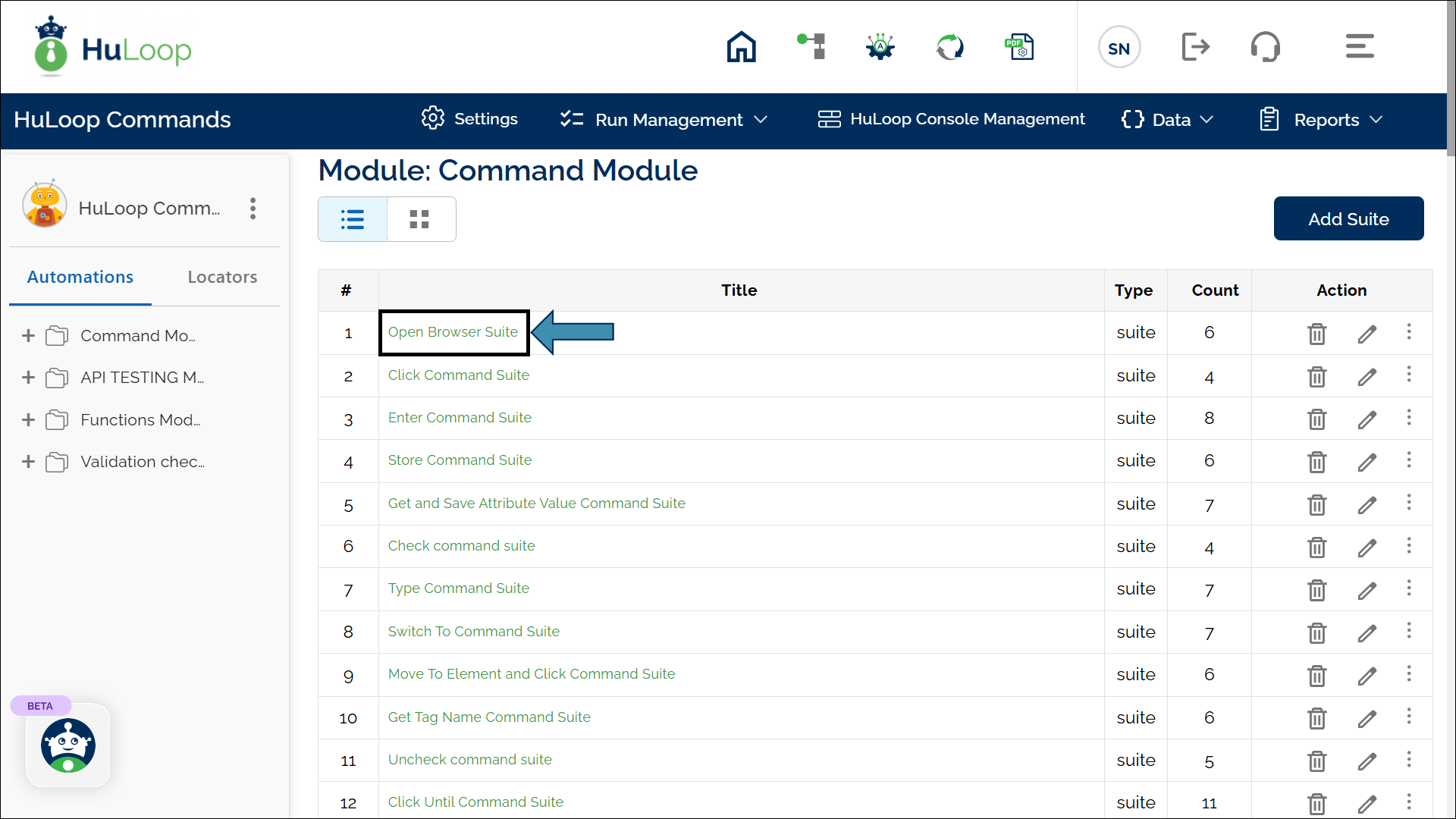Edit the Enter Command Suite row

pyautogui.click(x=1367, y=419)
